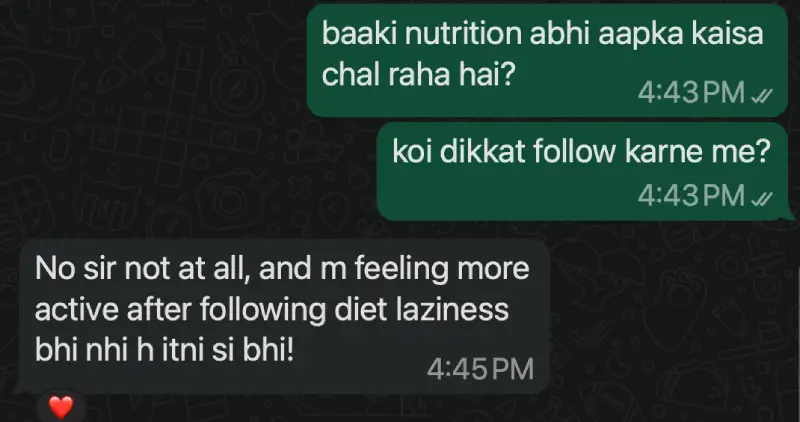This screenshot has width=800, height=422.
Task: Click the 4:45 PM timestamp on the reply
Action: [480, 369]
